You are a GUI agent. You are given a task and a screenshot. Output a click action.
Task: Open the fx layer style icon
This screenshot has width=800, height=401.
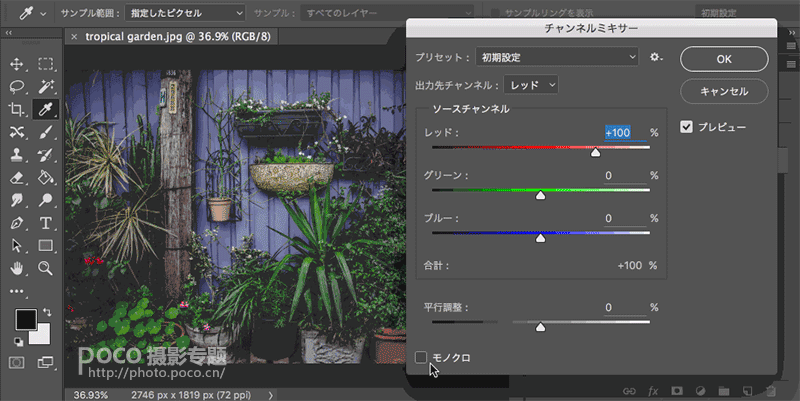tap(653, 391)
